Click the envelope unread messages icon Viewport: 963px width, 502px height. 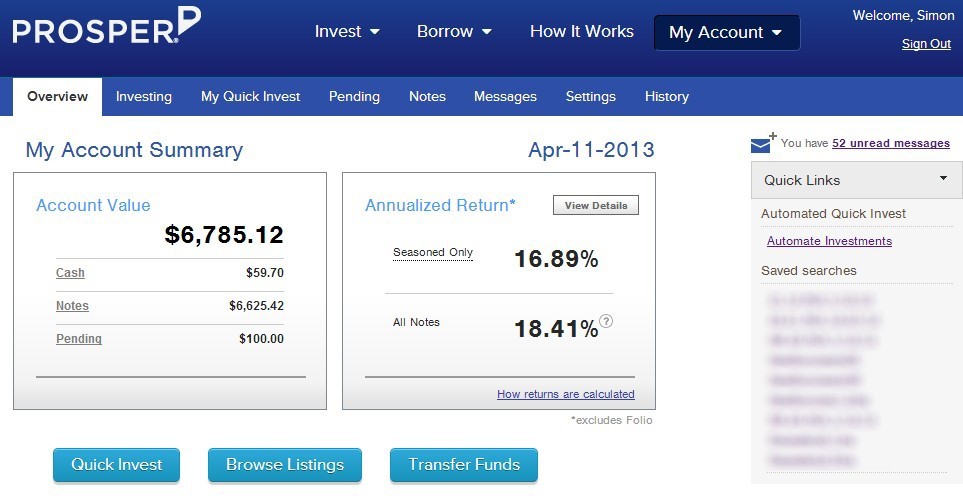click(763, 143)
